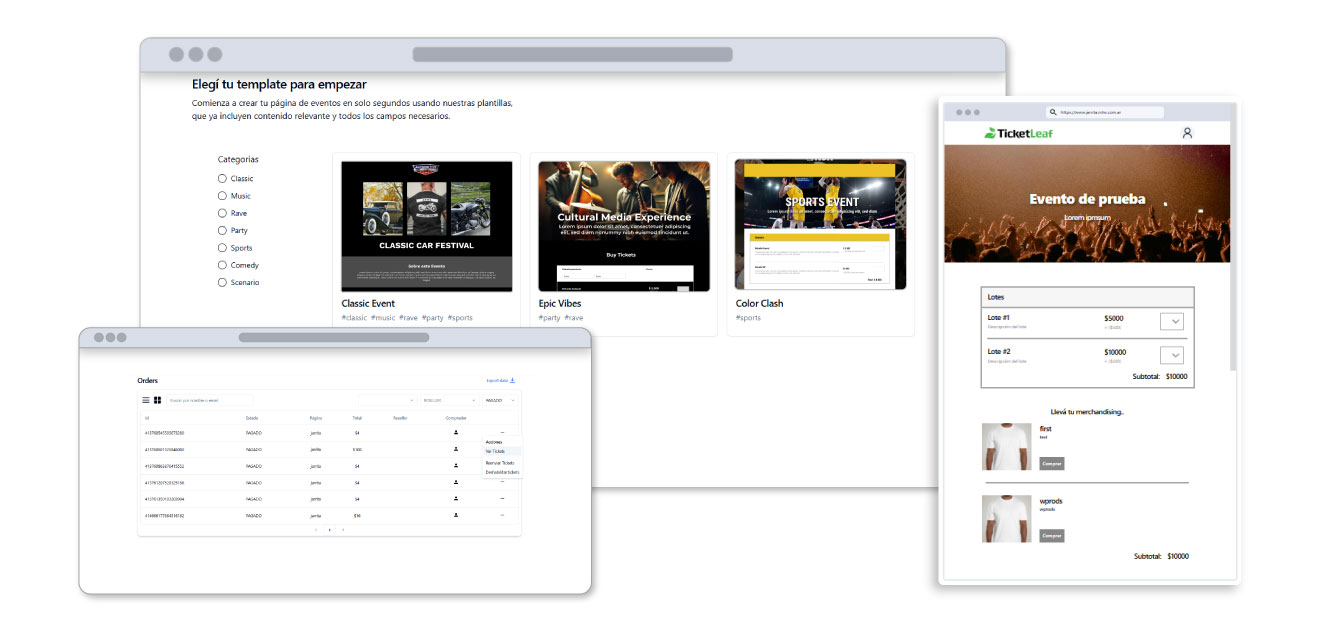Select the Classic category radio button
This screenshot has height=622, width=1326.
(222, 178)
